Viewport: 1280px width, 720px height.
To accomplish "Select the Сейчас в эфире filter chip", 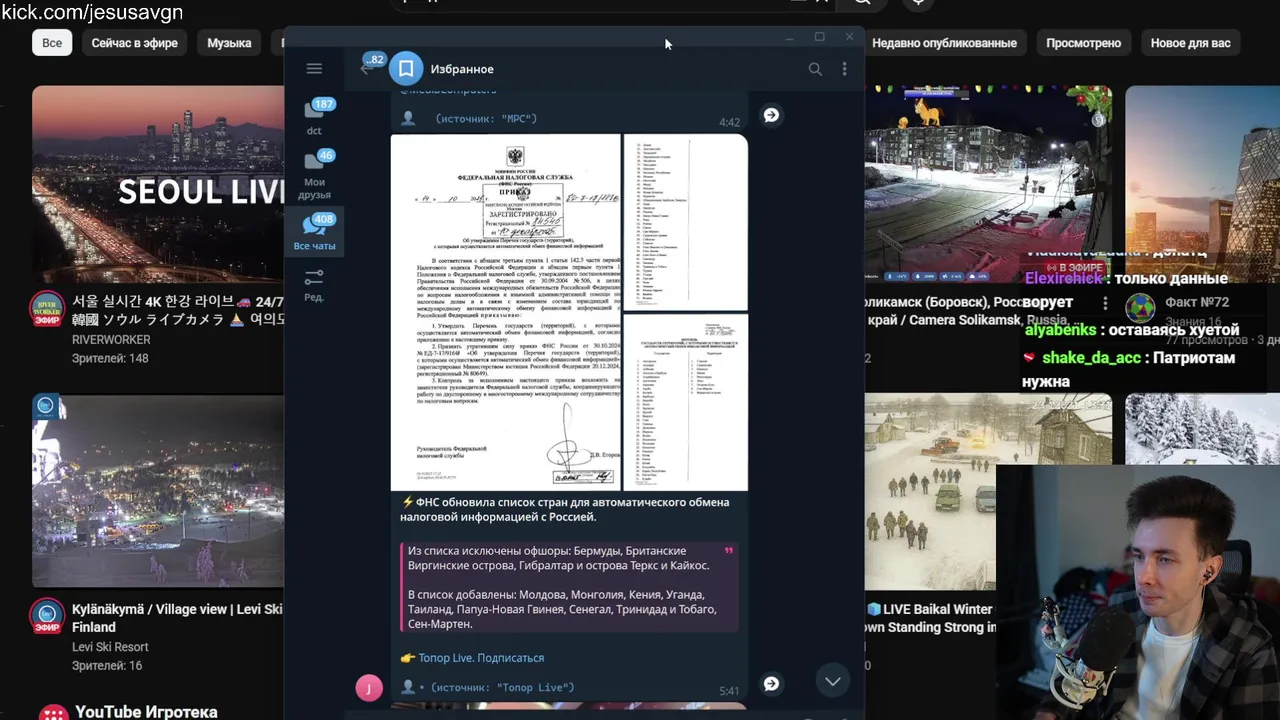I will click(x=134, y=43).
